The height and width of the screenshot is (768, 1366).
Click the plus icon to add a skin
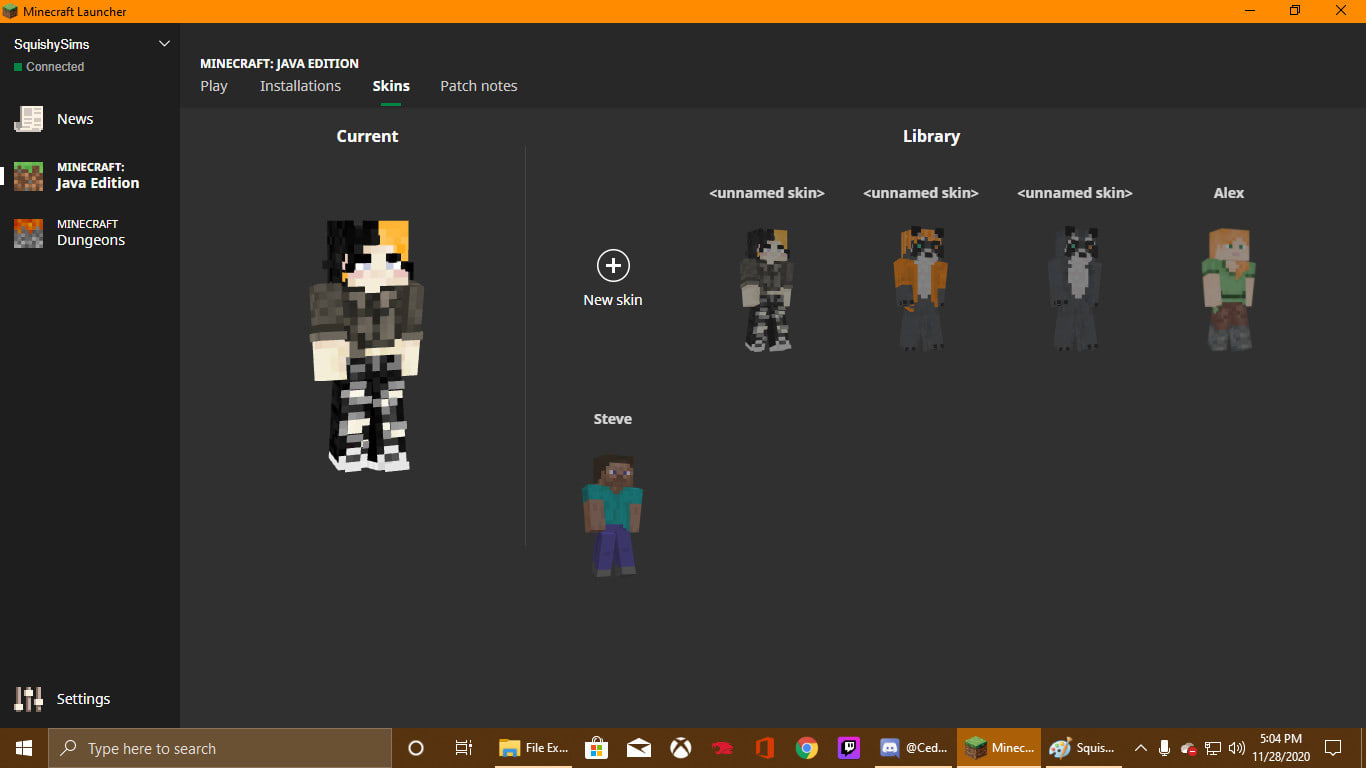(611, 267)
